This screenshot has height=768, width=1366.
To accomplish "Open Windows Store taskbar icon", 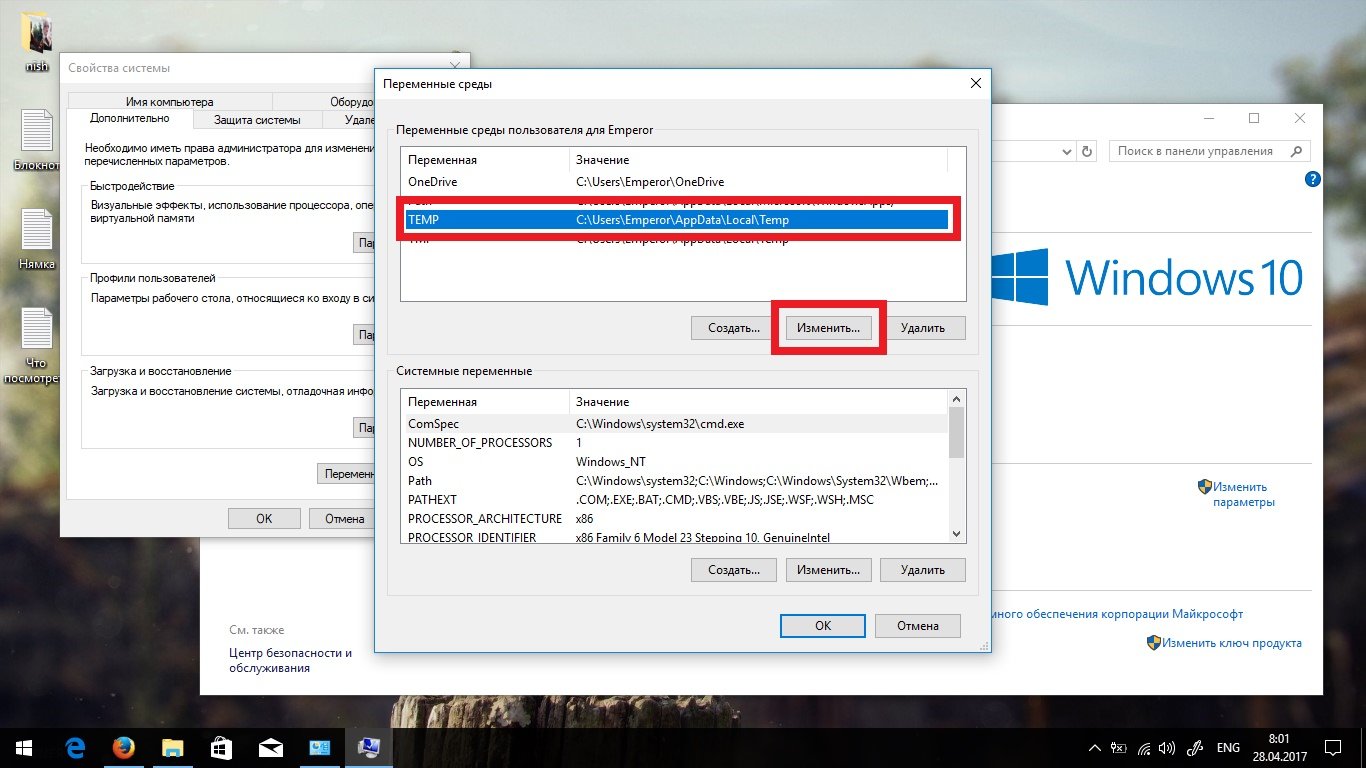I will (222, 747).
